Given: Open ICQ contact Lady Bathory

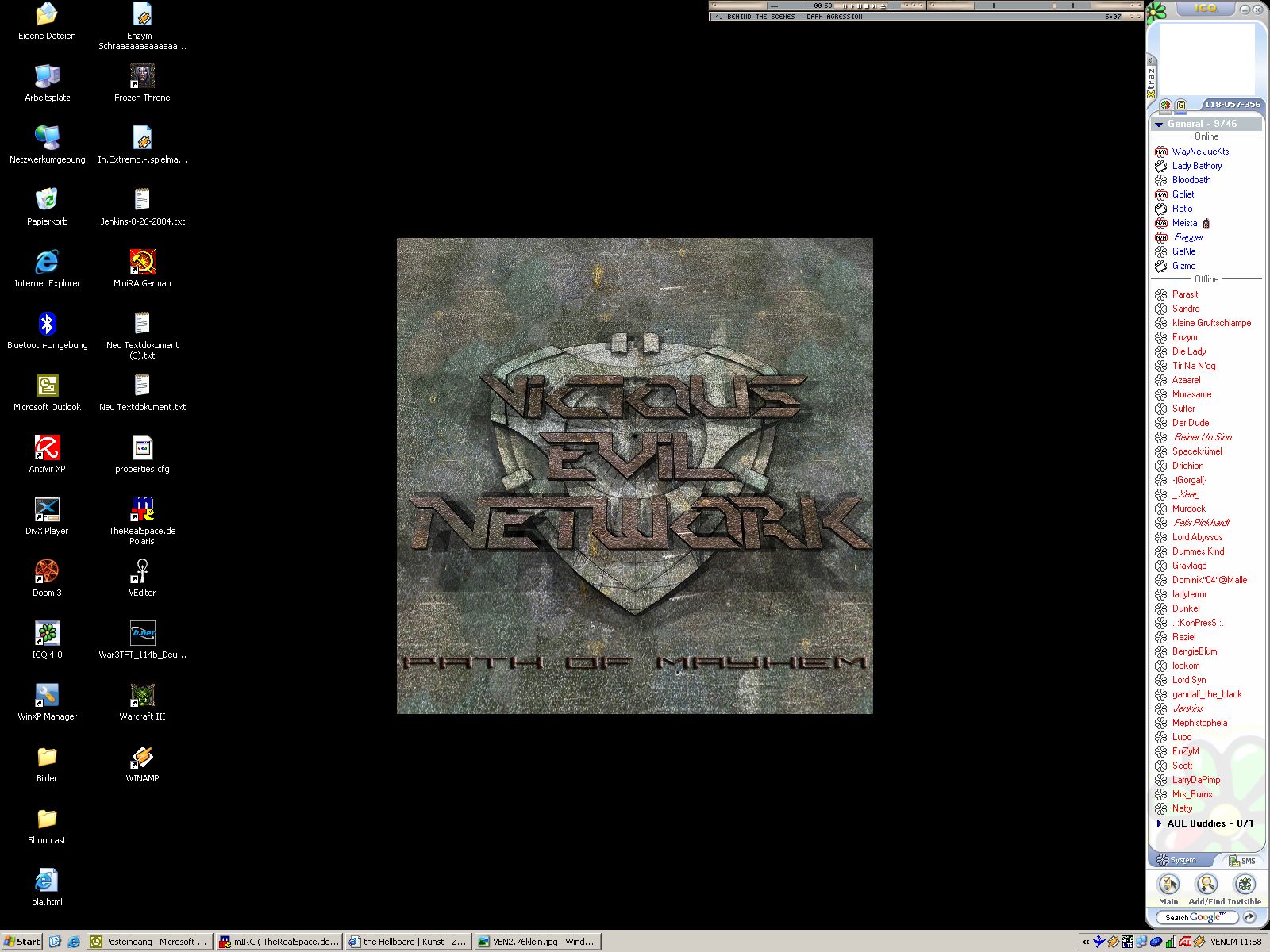Looking at the screenshot, I should click(1197, 166).
